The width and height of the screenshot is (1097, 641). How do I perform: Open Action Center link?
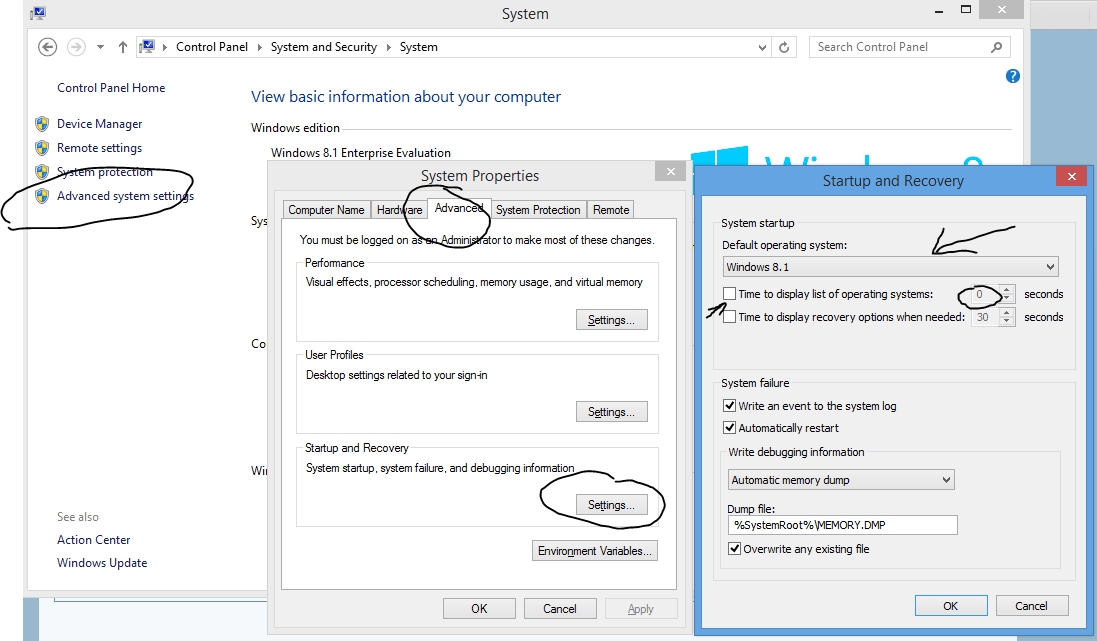point(94,540)
